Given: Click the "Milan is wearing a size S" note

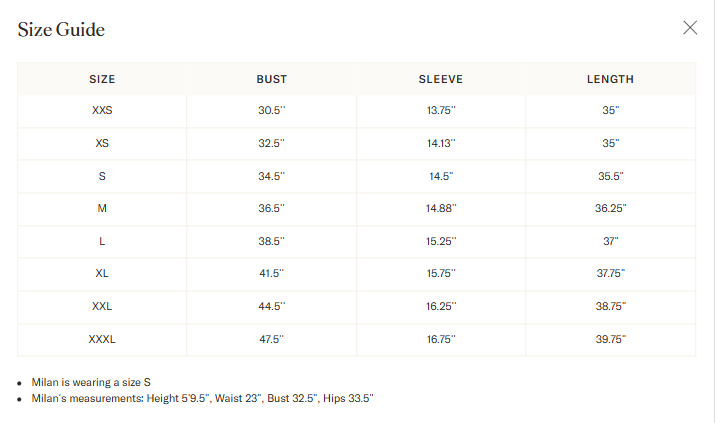Looking at the screenshot, I should click(x=91, y=382).
